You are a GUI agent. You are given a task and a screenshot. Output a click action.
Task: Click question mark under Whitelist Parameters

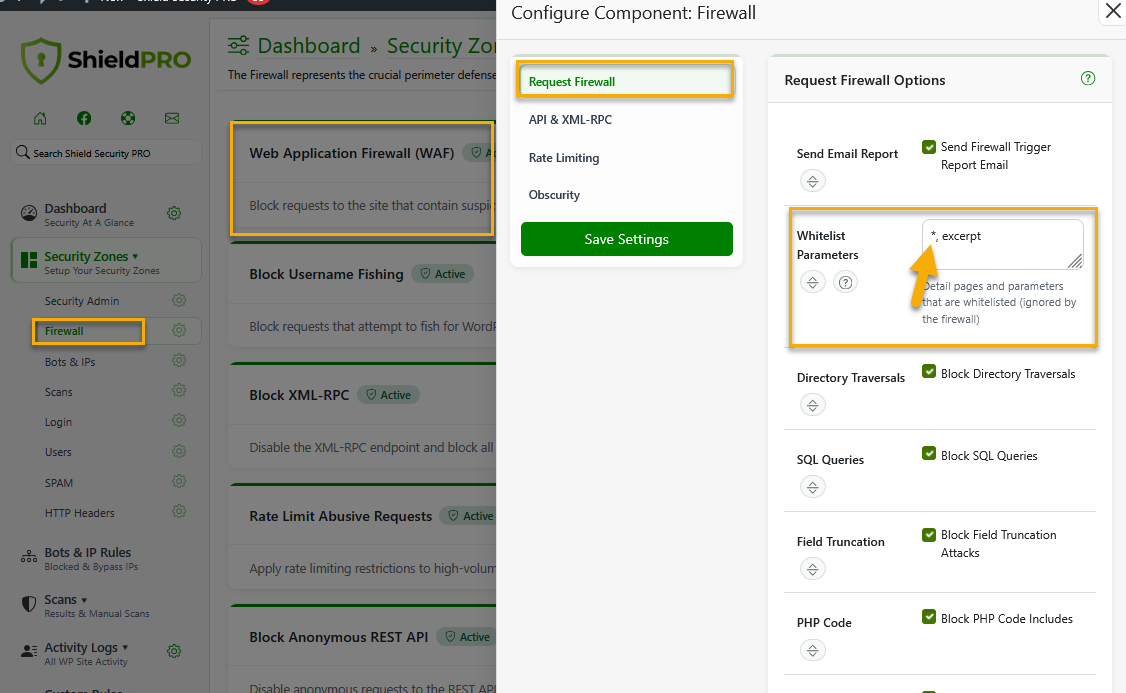[x=846, y=282]
